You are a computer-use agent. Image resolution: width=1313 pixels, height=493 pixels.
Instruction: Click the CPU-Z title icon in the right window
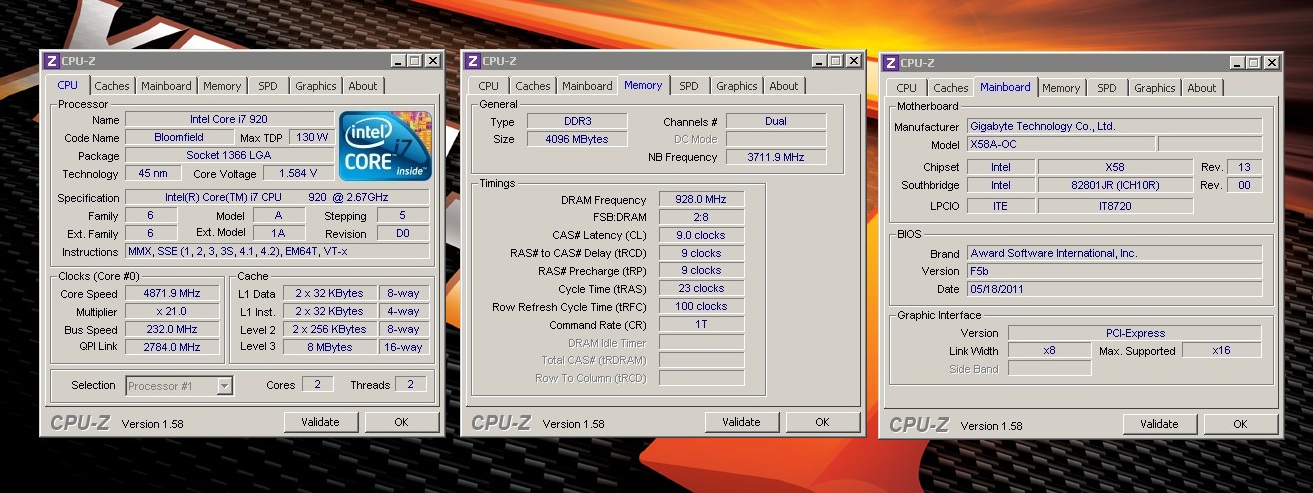pos(891,63)
